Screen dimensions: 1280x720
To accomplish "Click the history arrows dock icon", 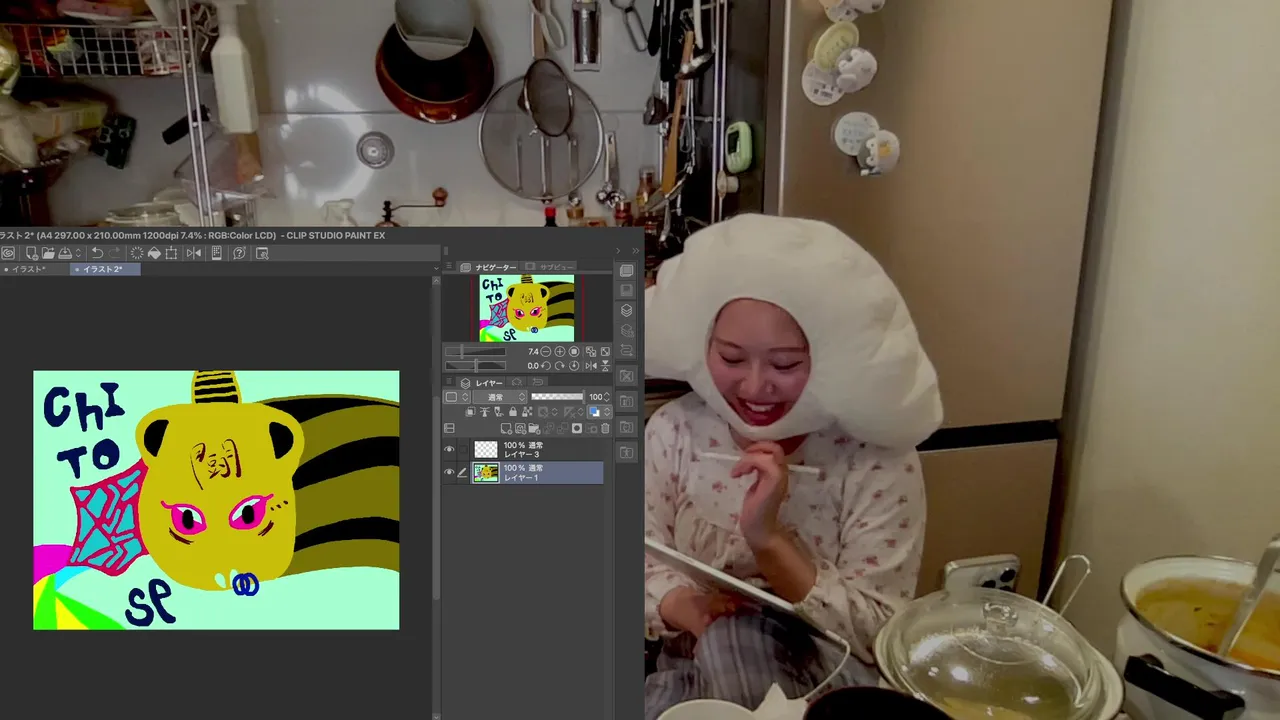I will click(626, 350).
